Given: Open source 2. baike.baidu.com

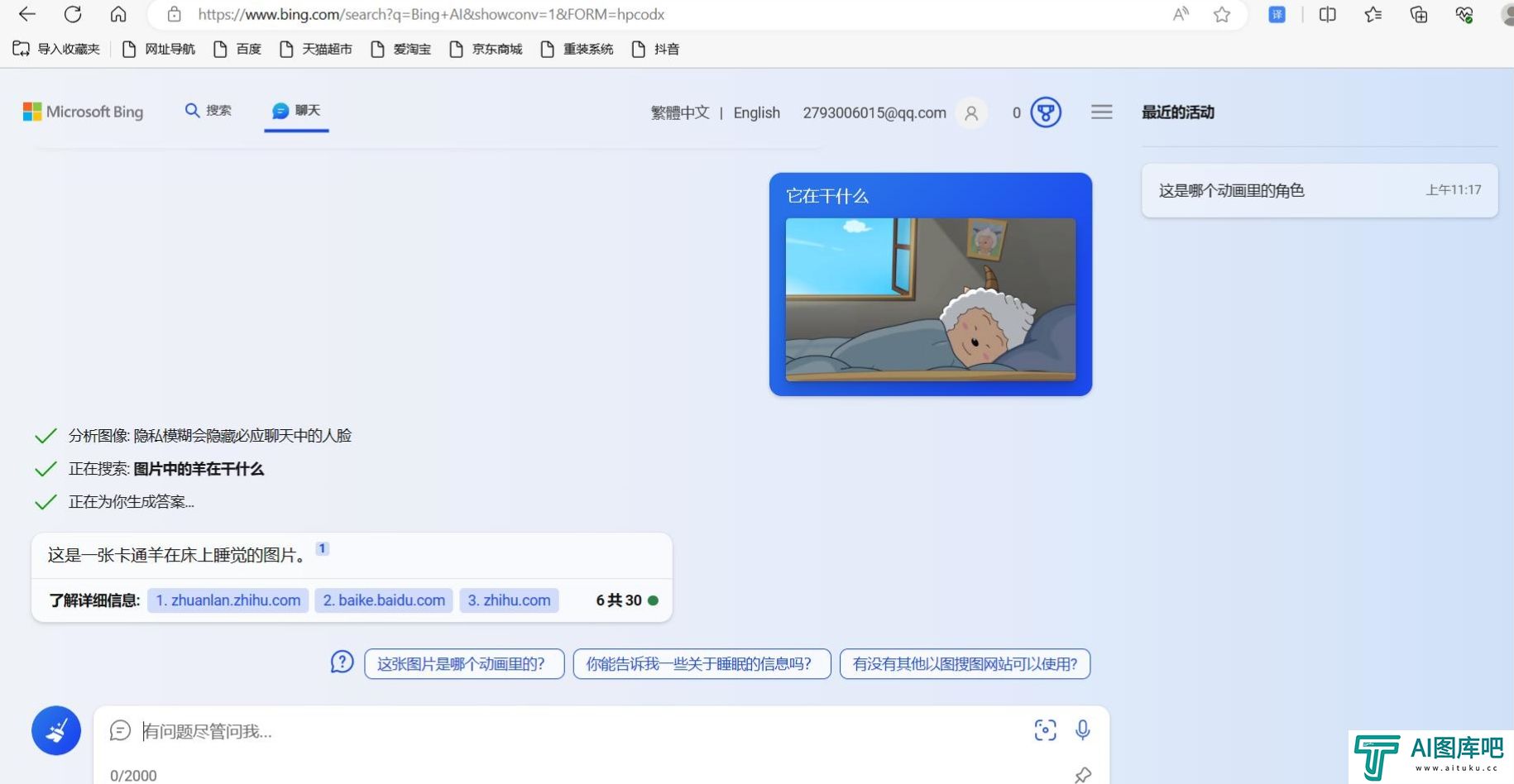Looking at the screenshot, I should click(x=384, y=600).
